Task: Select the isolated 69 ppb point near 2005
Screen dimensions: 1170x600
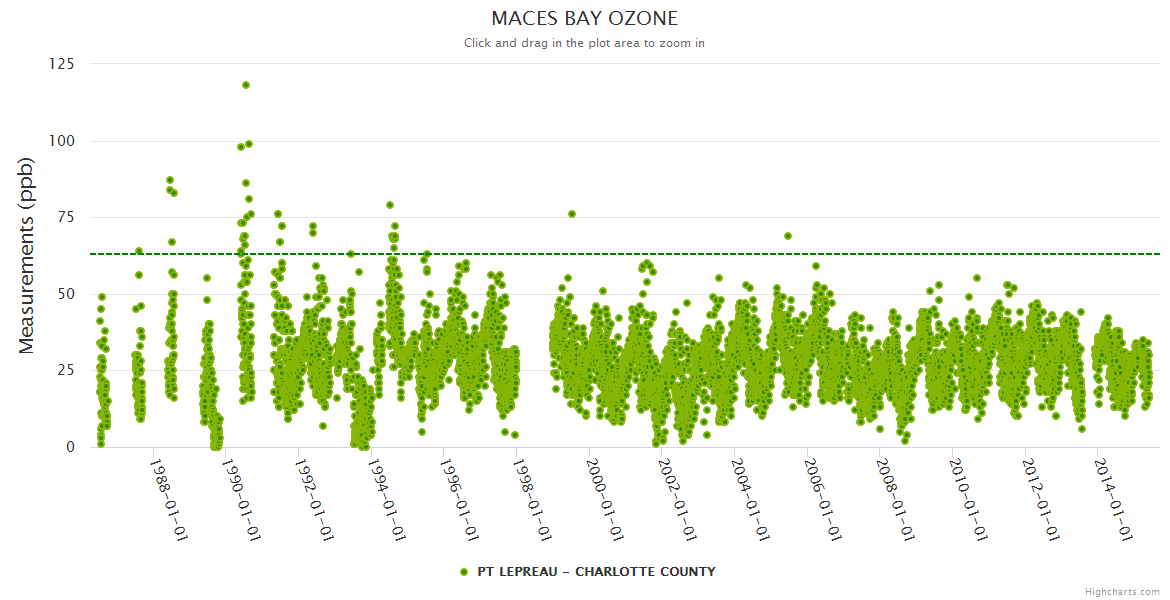Action: coord(788,236)
